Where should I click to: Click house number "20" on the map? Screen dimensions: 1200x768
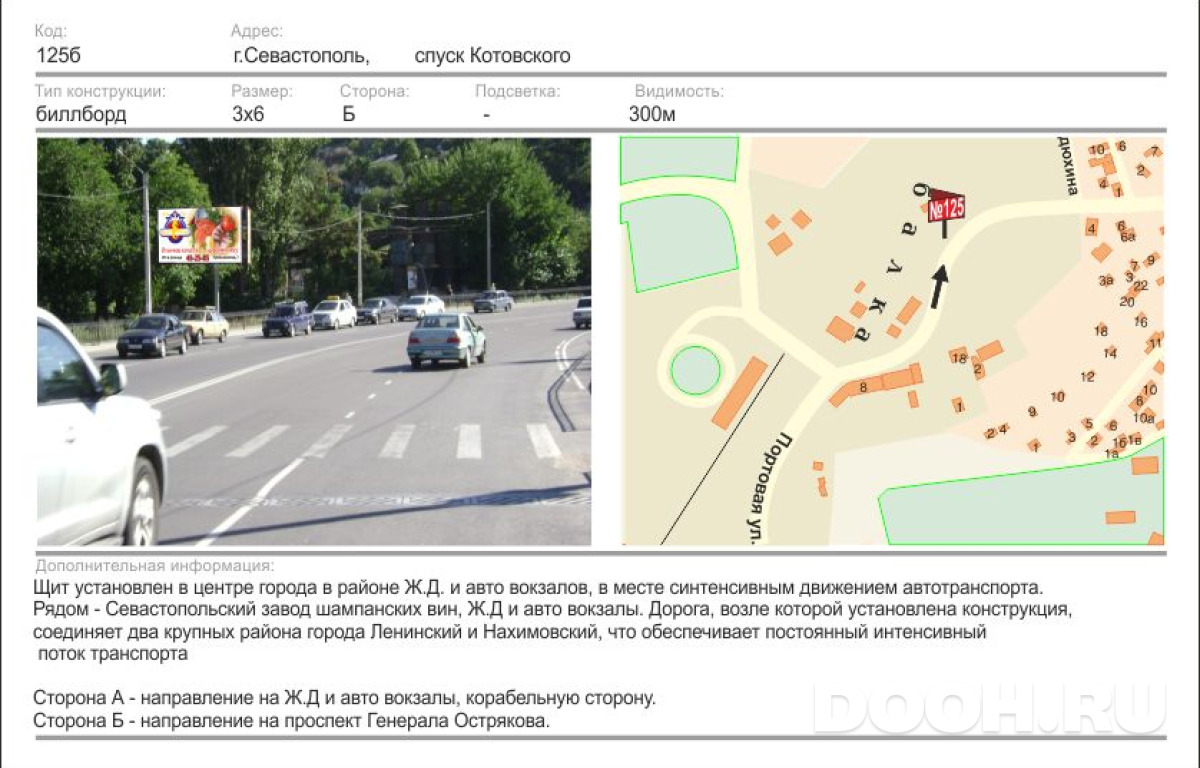click(1127, 301)
